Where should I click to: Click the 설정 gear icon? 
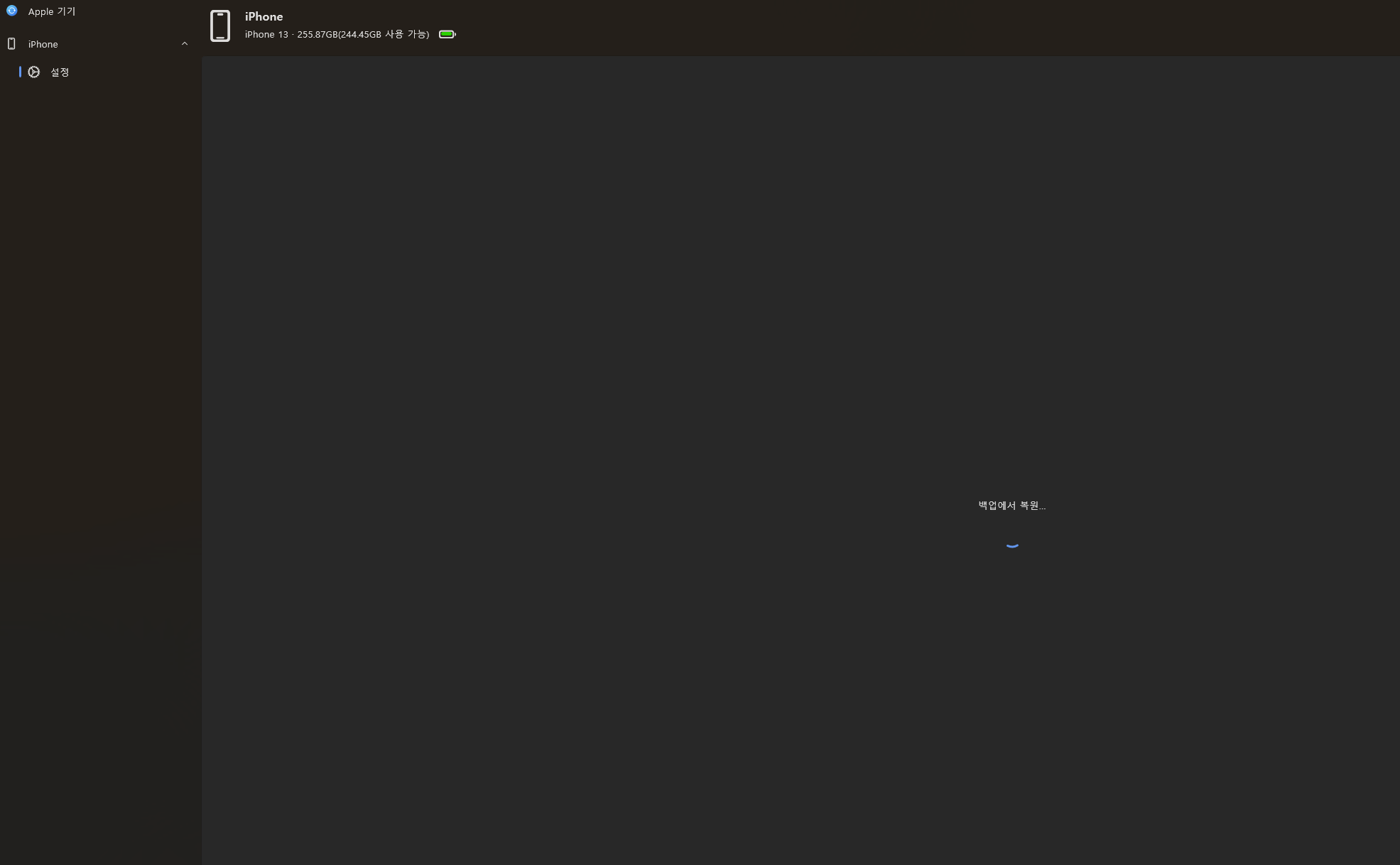click(33, 72)
